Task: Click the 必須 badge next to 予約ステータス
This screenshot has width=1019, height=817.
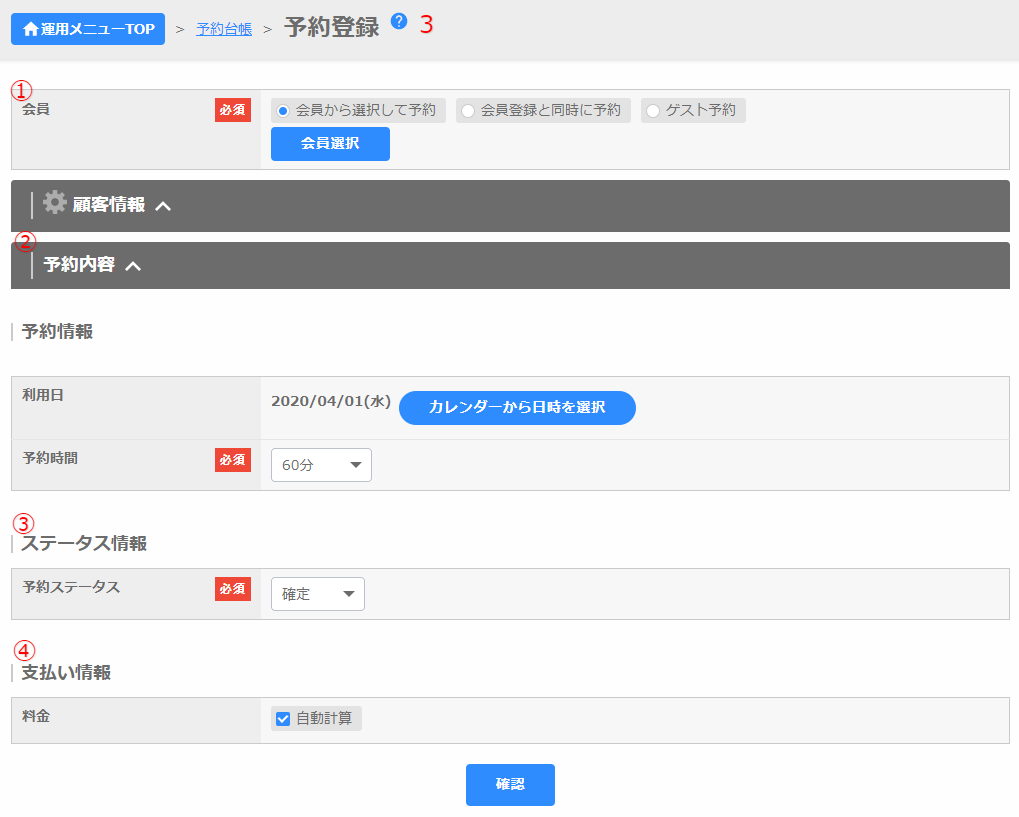Action: tap(232, 589)
